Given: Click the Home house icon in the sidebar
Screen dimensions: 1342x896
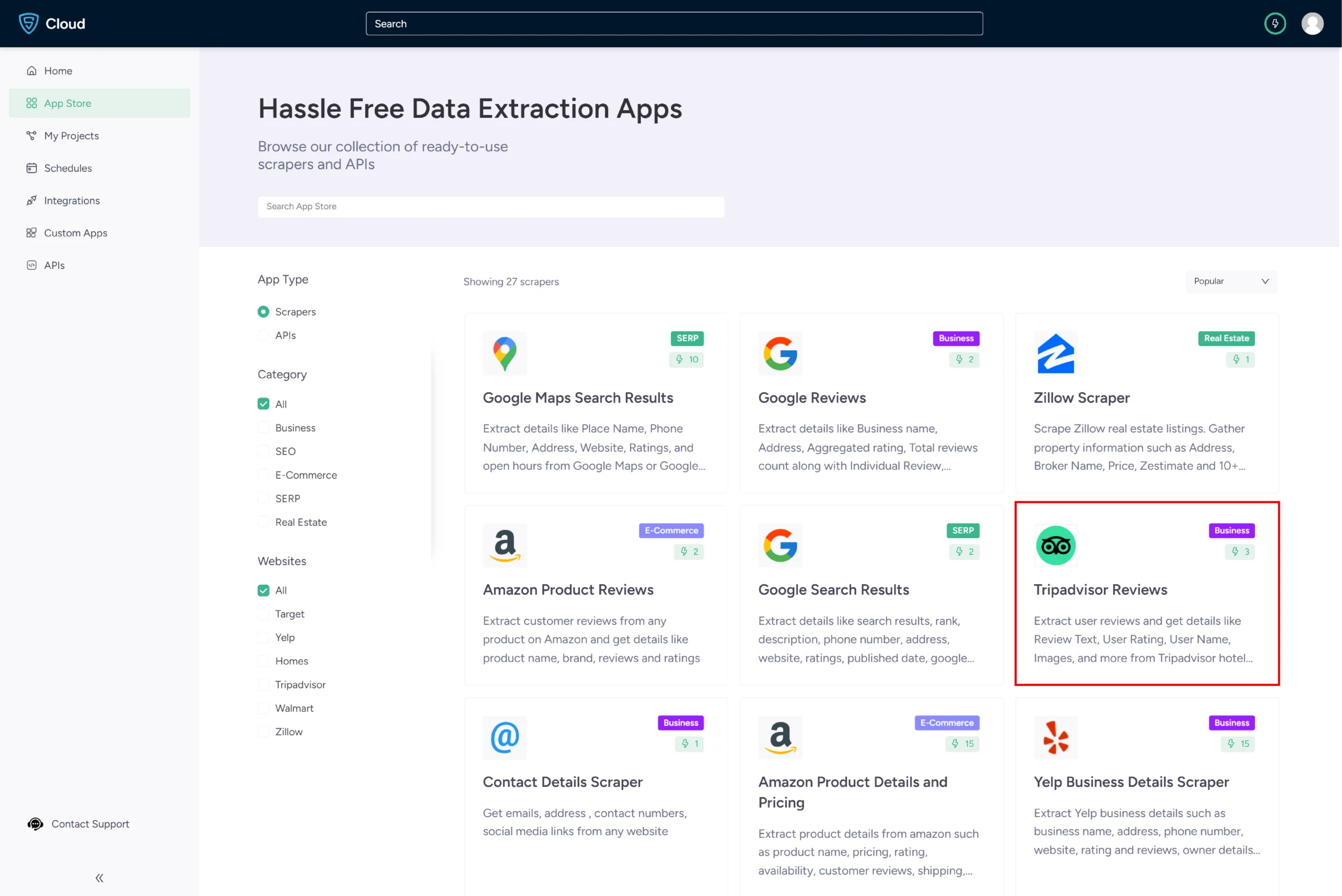Looking at the screenshot, I should (x=31, y=71).
